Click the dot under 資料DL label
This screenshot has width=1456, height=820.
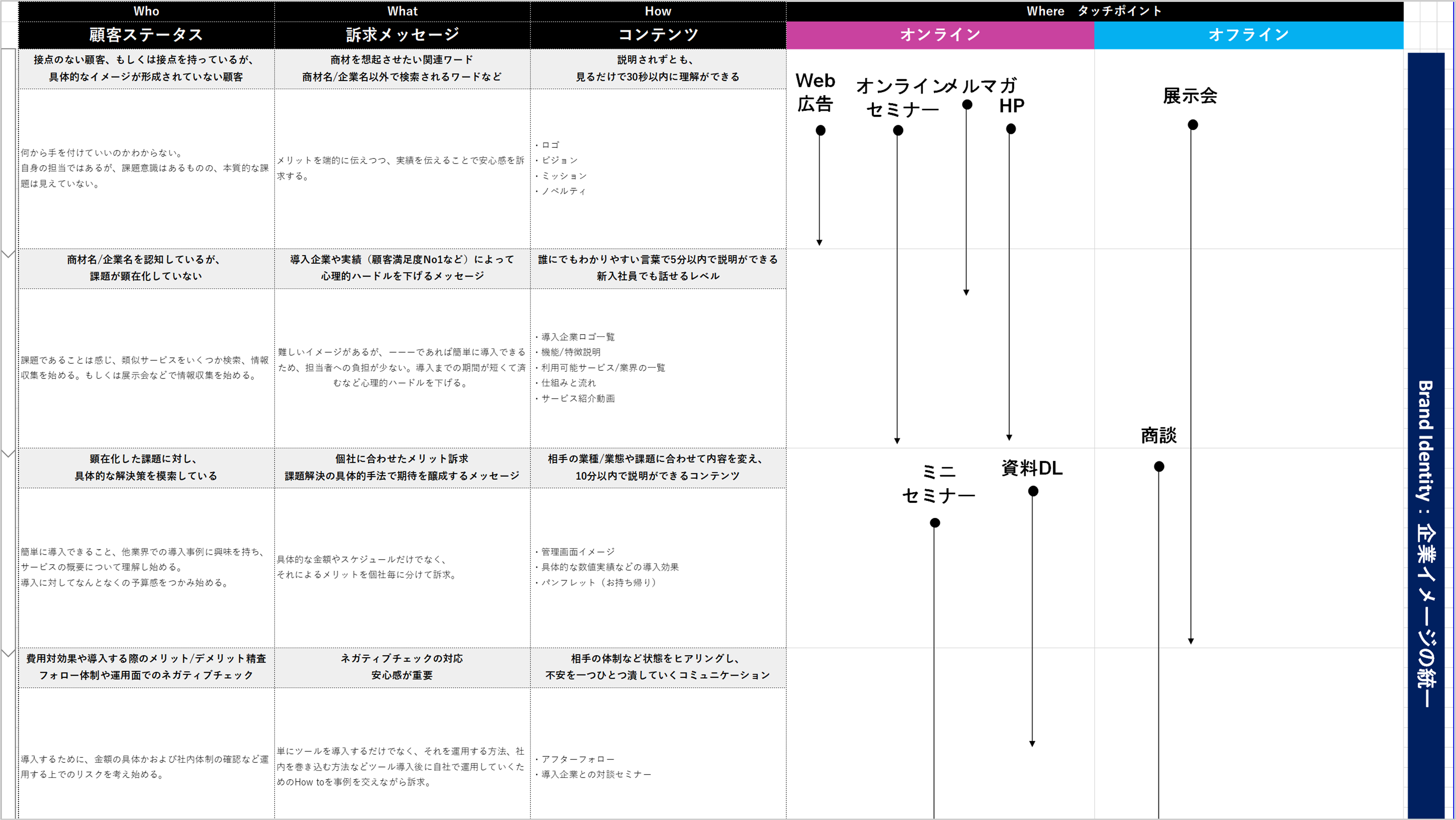point(1033,492)
